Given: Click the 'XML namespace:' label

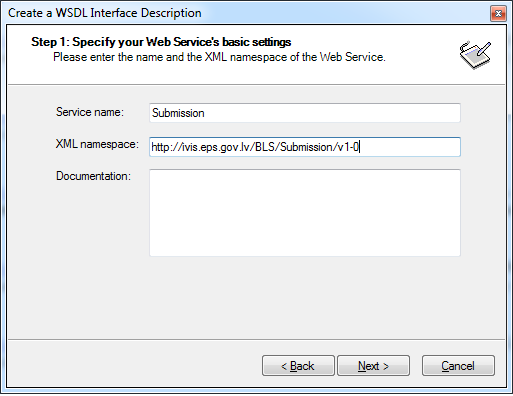Looking at the screenshot, I should tap(97, 144).
